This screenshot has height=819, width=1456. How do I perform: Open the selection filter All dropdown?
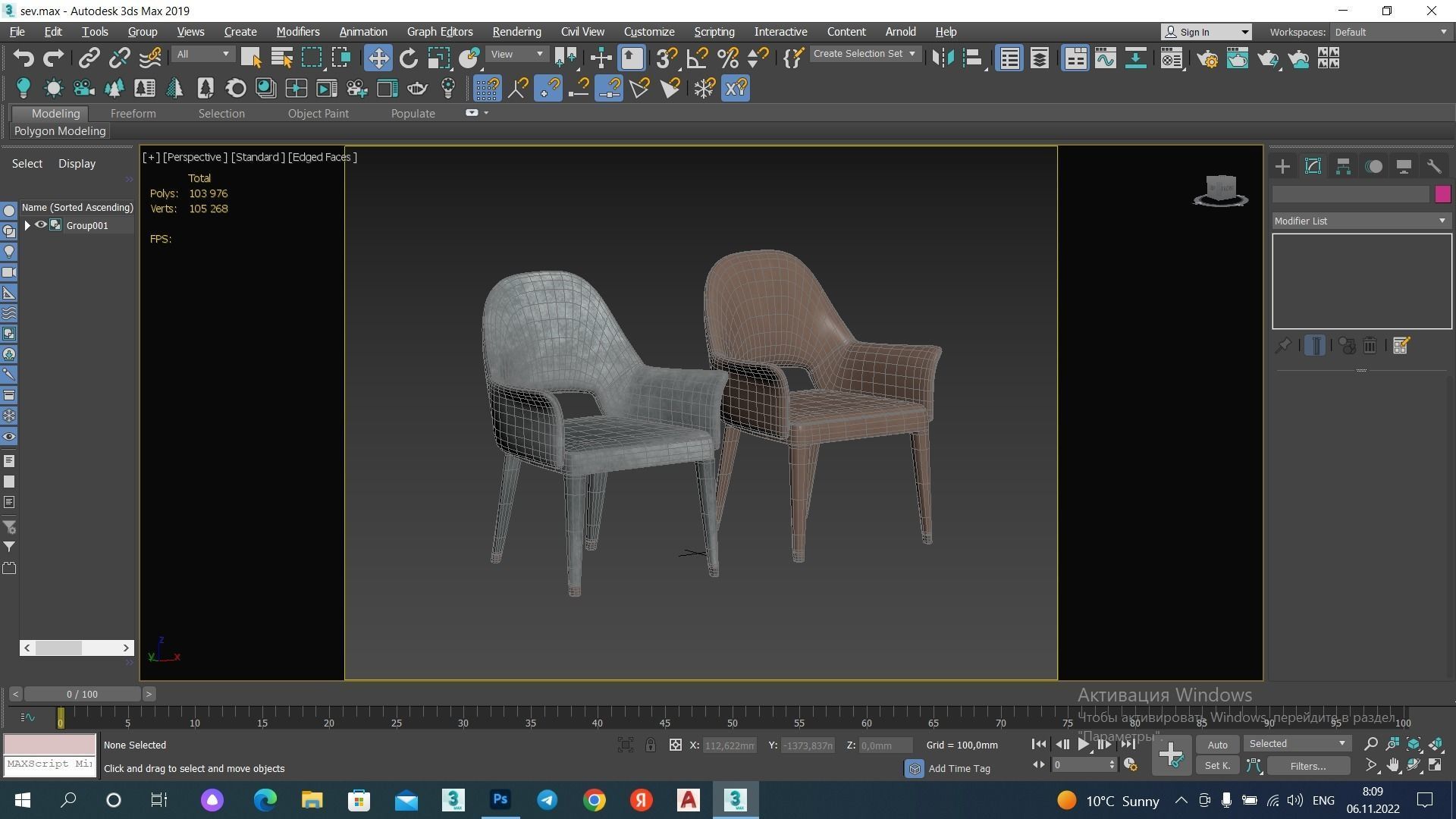[x=202, y=54]
